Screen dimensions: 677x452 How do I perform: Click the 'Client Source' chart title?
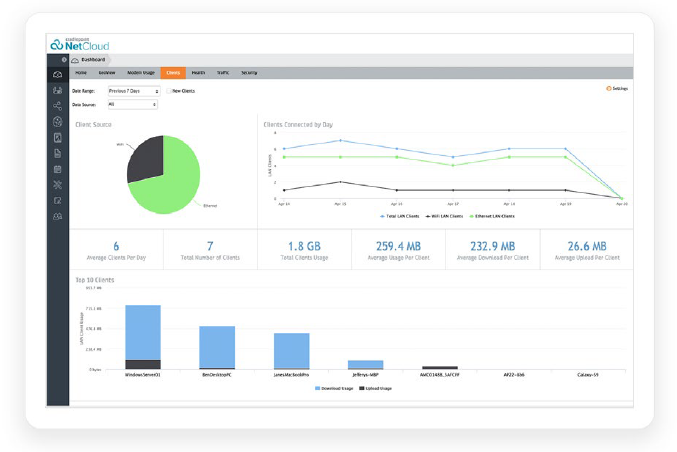(x=93, y=125)
